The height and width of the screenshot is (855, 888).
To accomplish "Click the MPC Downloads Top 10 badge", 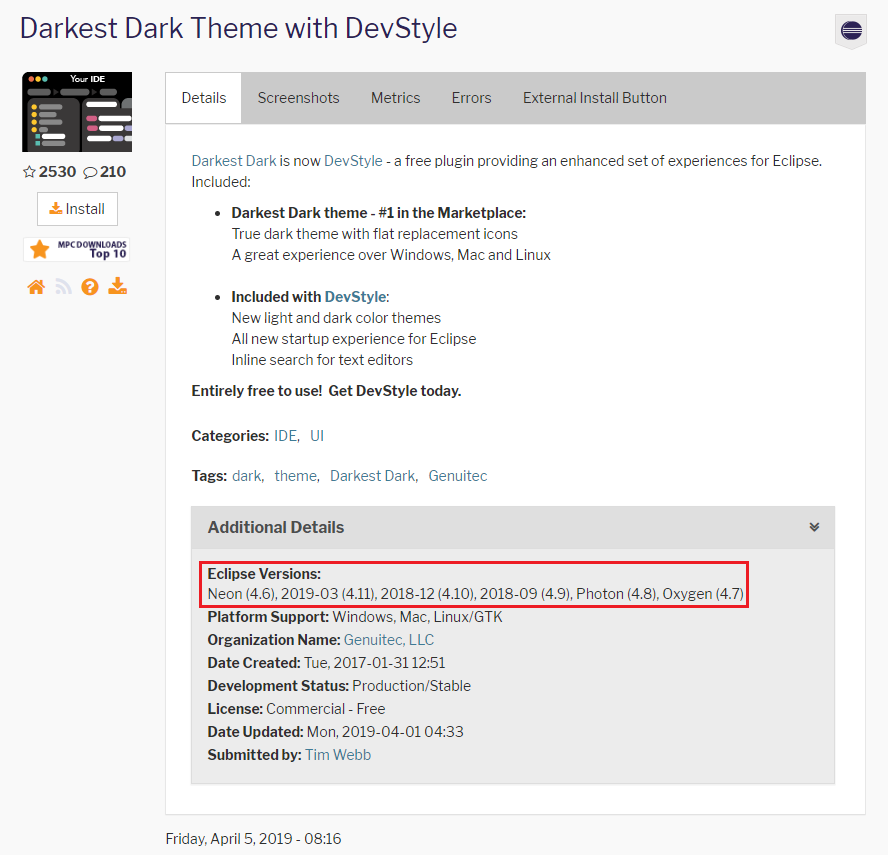I will coord(76,249).
